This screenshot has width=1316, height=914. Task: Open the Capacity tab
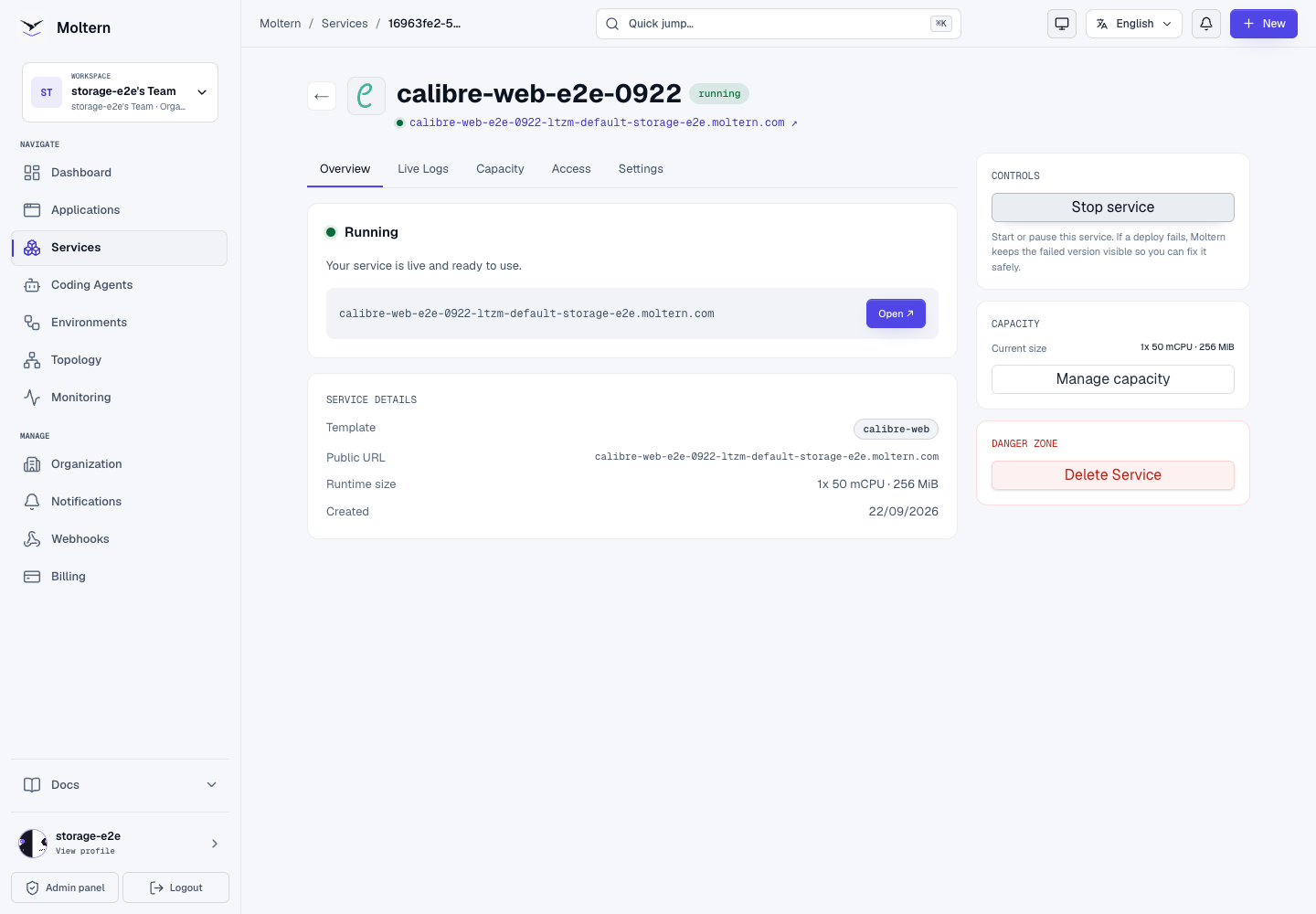500,169
